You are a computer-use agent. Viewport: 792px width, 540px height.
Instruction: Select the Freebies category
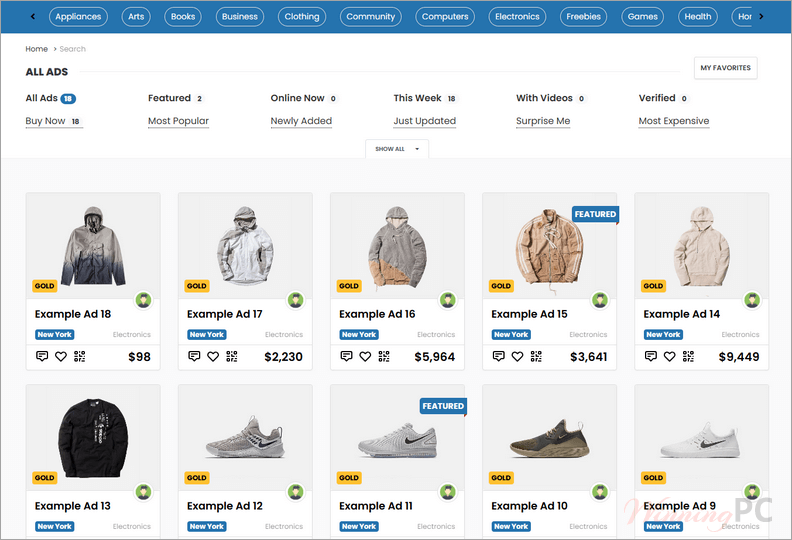(583, 17)
